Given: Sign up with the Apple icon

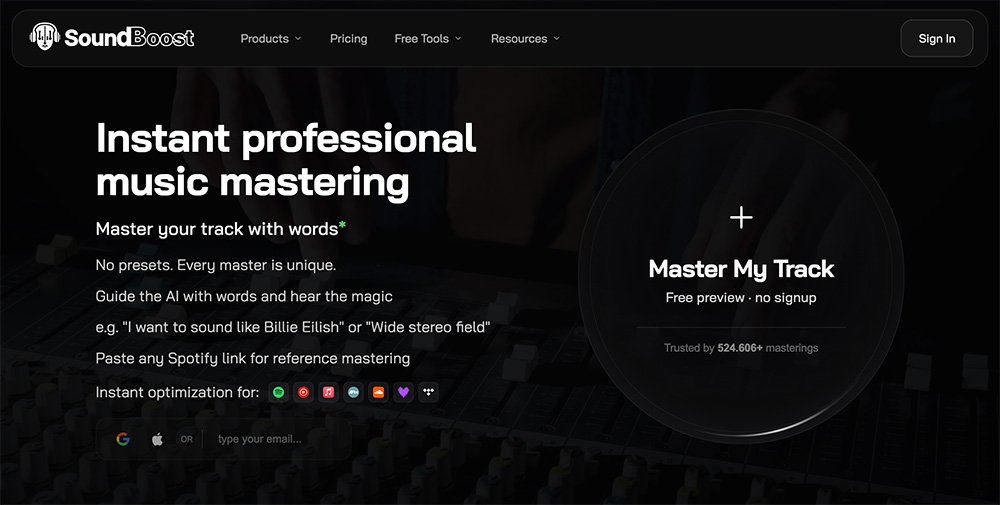Looking at the screenshot, I should pyautogui.click(x=157, y=439).
